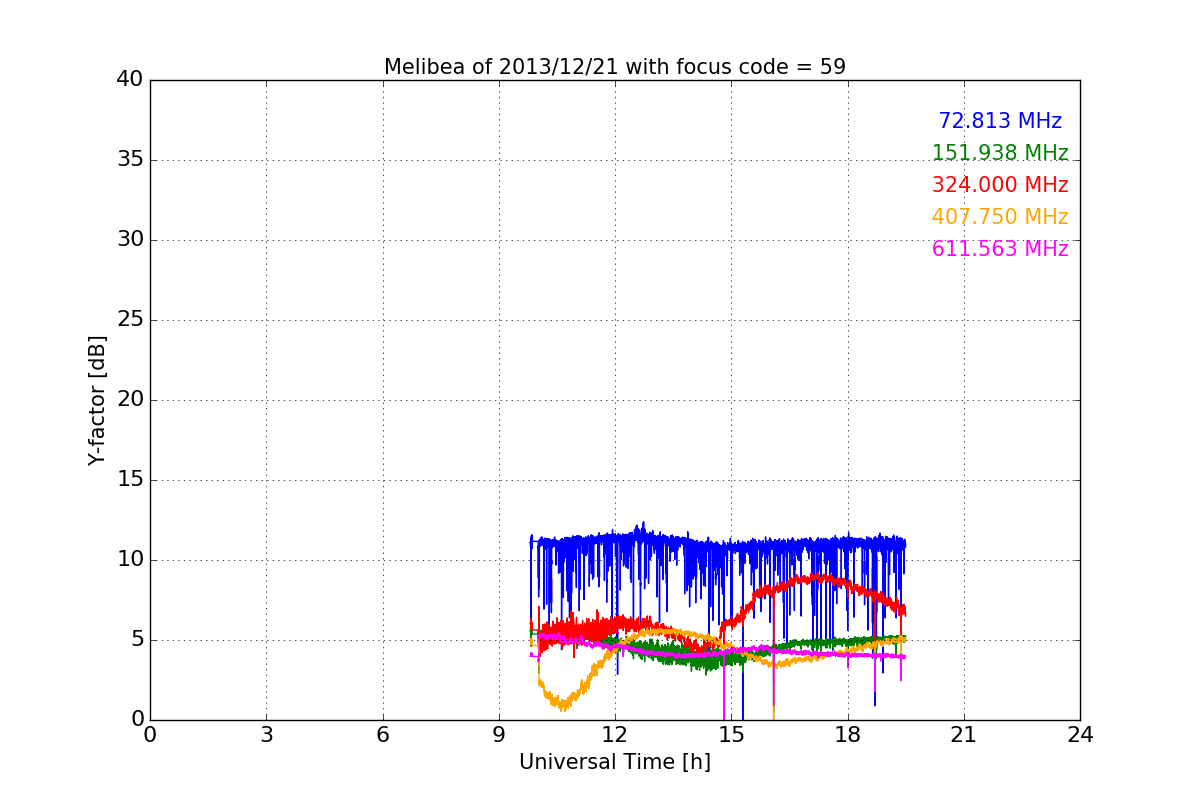Click the y-axis tick label 10
This screenshot has width=1200, height=800.
click(x=130, y=560)
